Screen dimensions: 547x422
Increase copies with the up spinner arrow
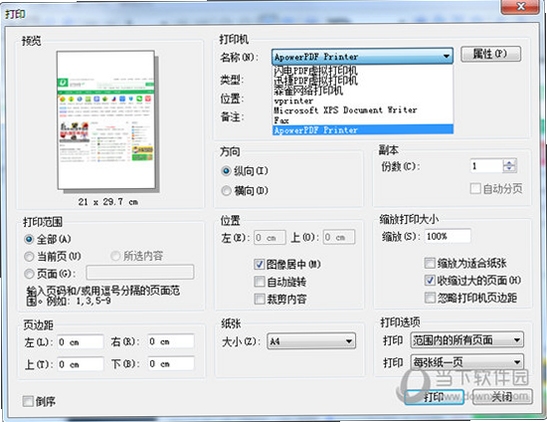(x=509, y=163)
